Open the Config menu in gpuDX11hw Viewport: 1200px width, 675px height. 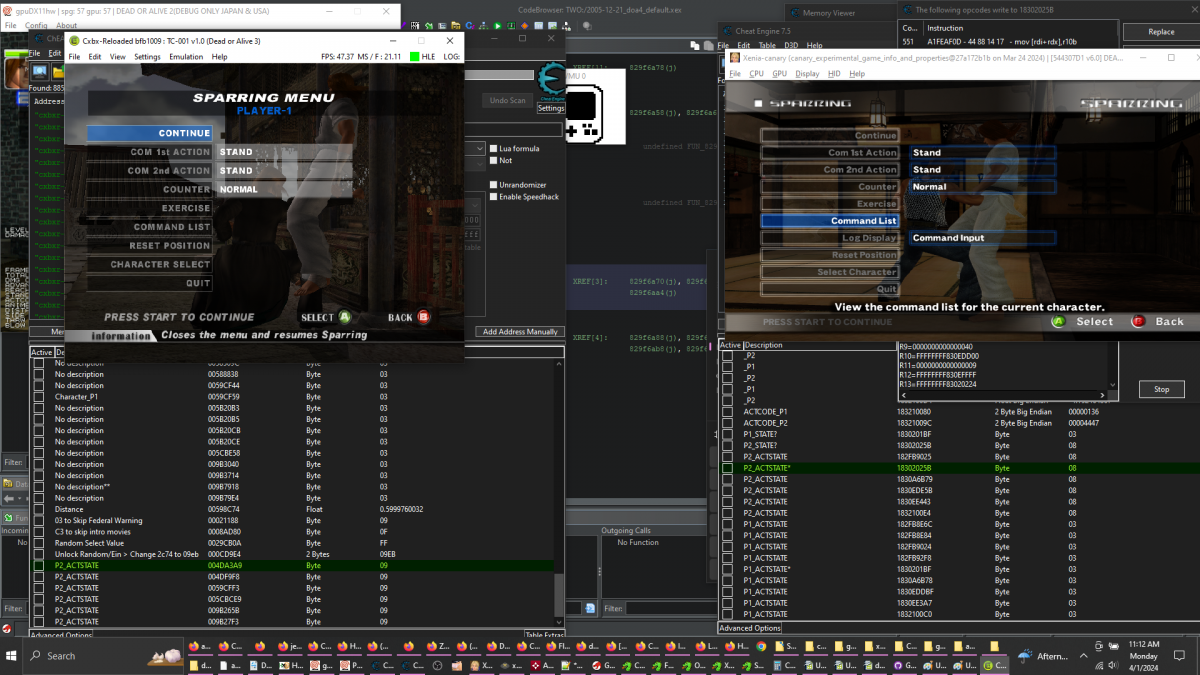click(36, 26)
